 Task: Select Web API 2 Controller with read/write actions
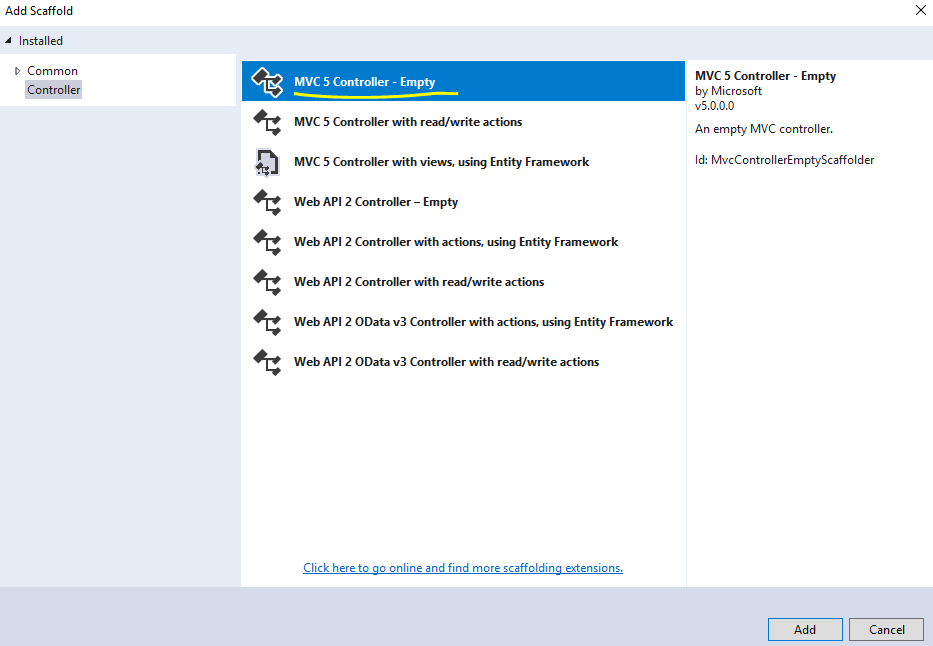(x=463, y=281)
